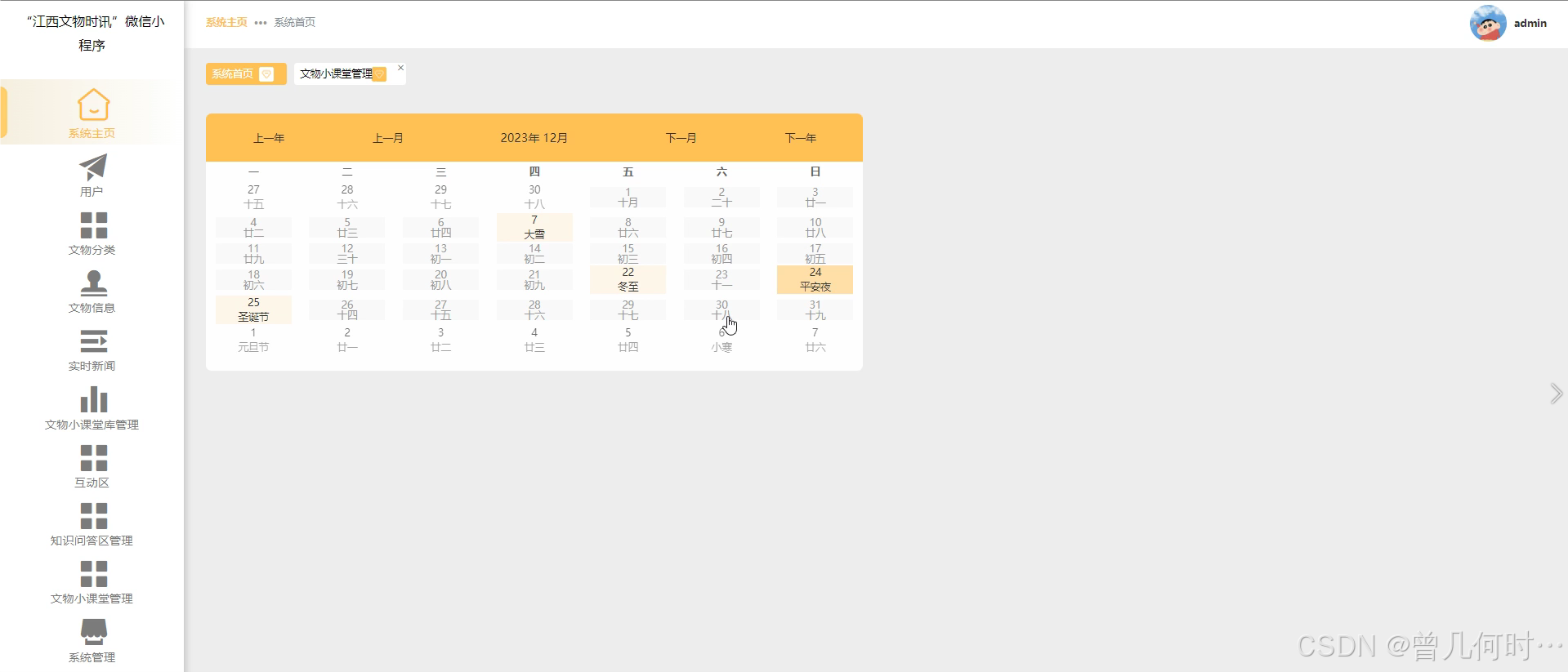Click the 用户 menu label
Screen dimensions: 1568x672
coord(92,191)
